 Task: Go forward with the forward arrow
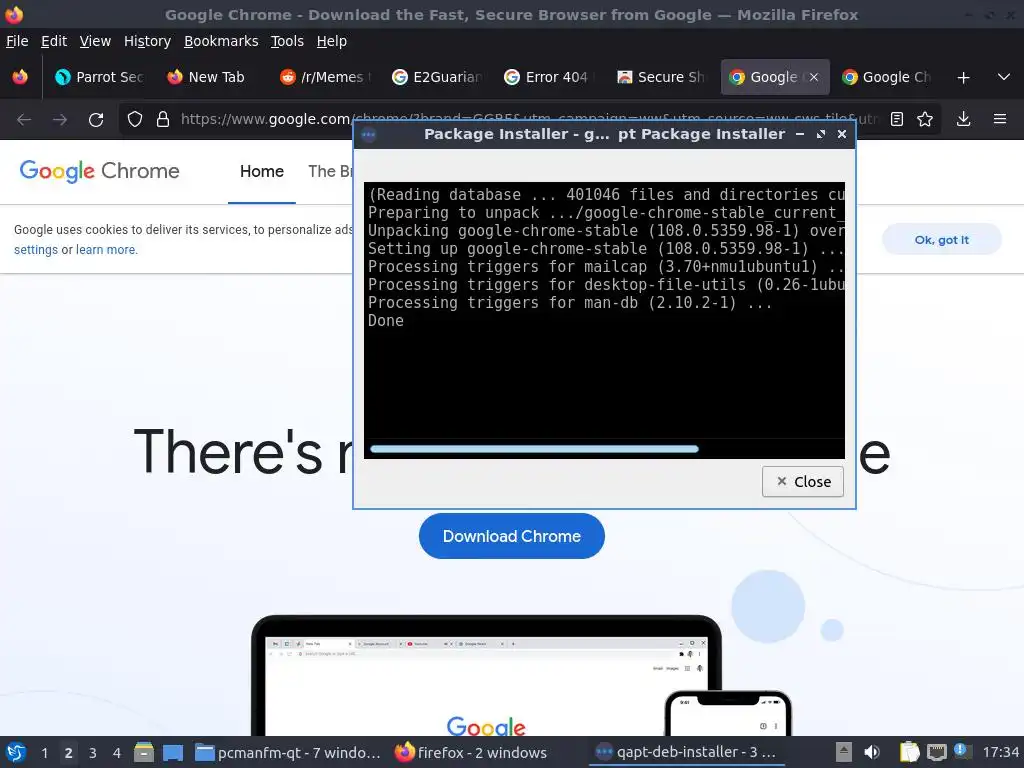click(x=60, y=120)
